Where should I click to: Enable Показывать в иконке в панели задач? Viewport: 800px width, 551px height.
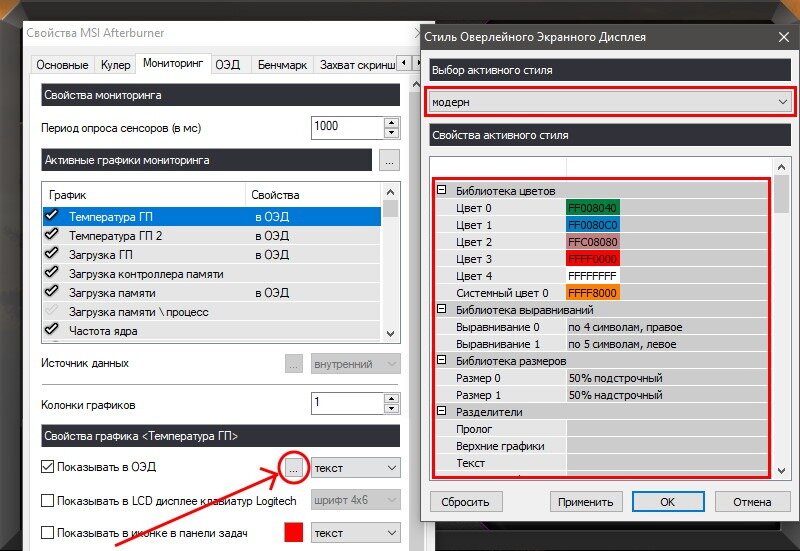coord(47,533)
